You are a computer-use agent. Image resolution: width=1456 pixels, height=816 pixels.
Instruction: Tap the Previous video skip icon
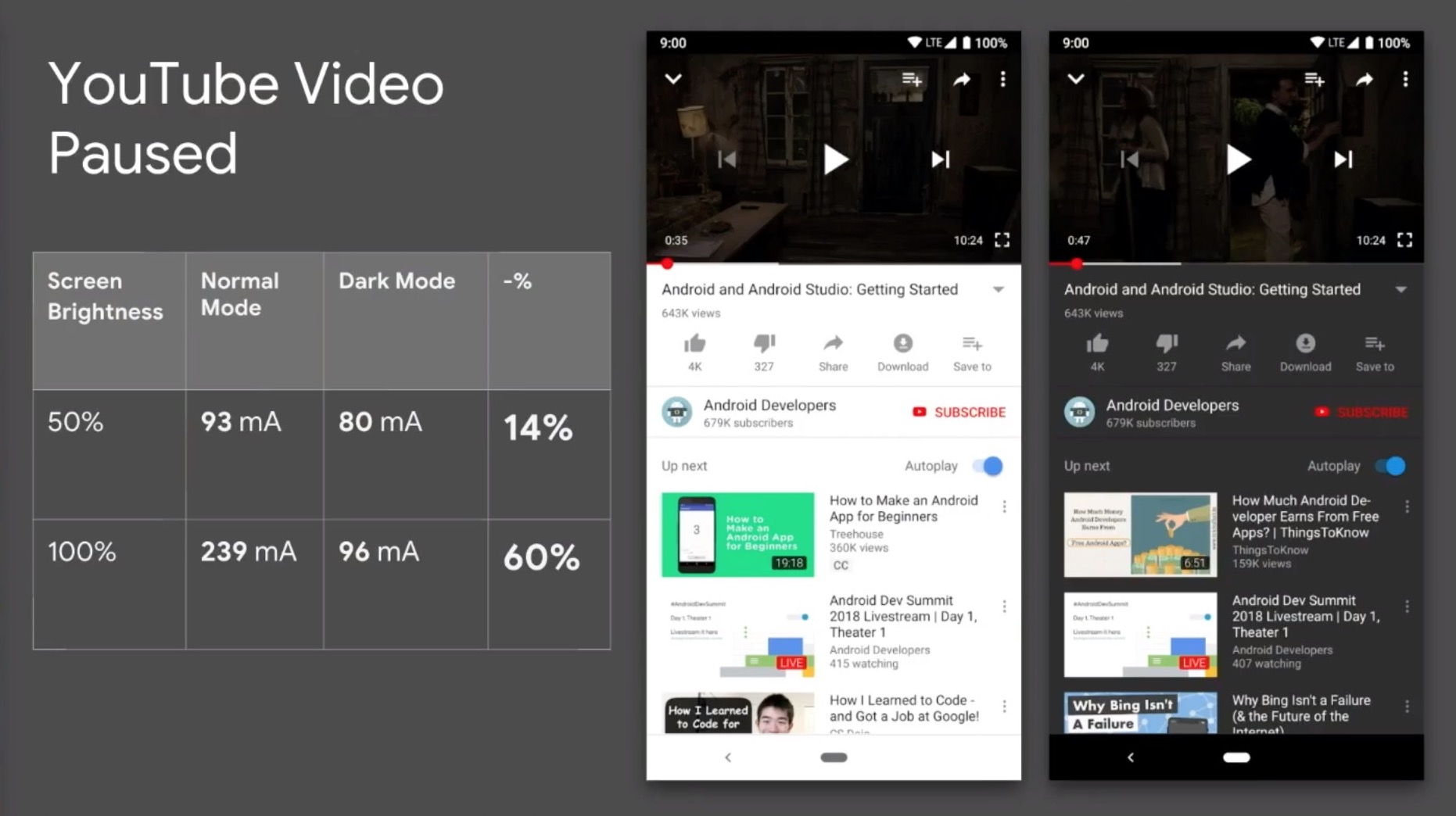(727, 159)
